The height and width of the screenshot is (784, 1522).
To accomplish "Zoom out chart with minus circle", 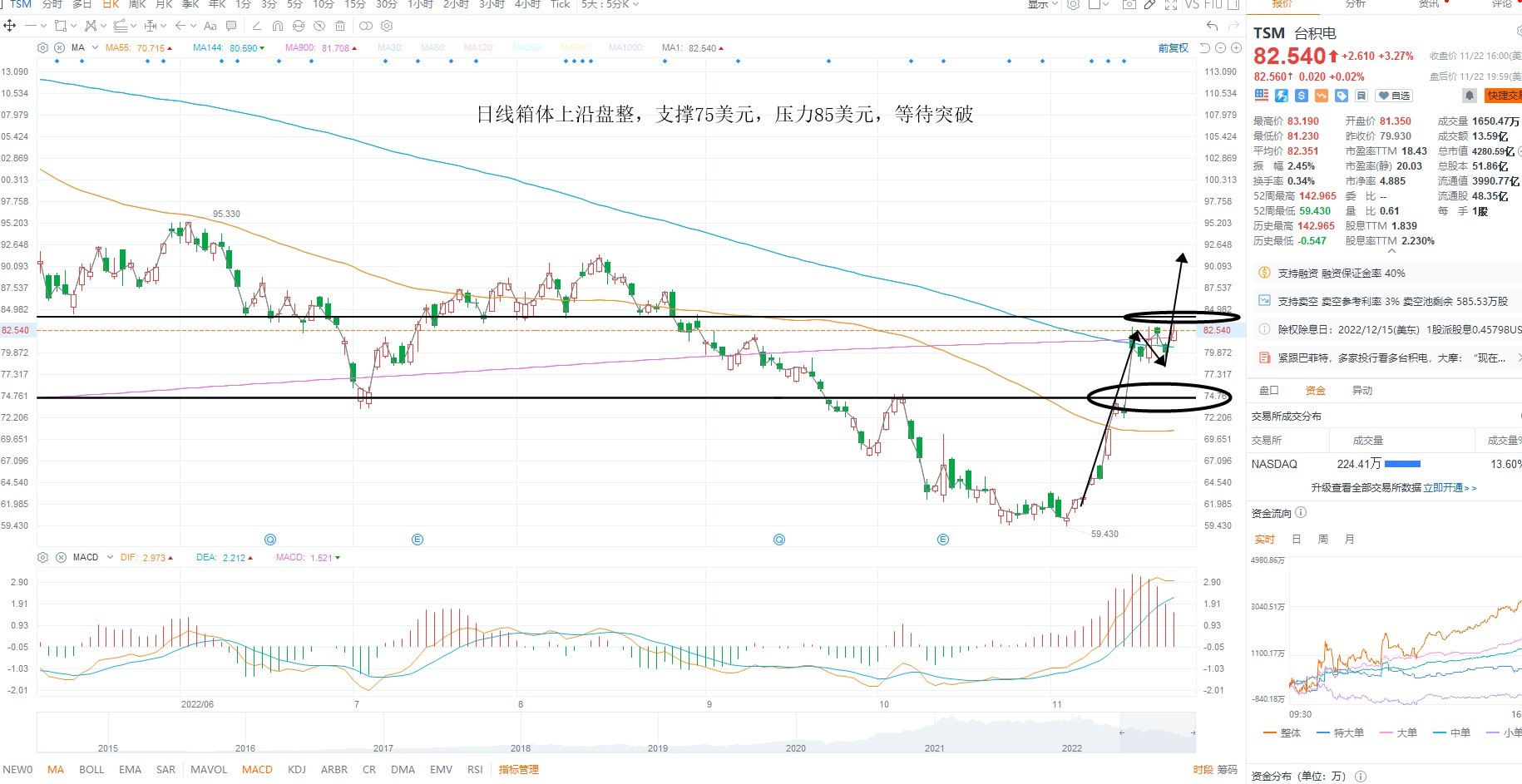I will point(1220,48).
